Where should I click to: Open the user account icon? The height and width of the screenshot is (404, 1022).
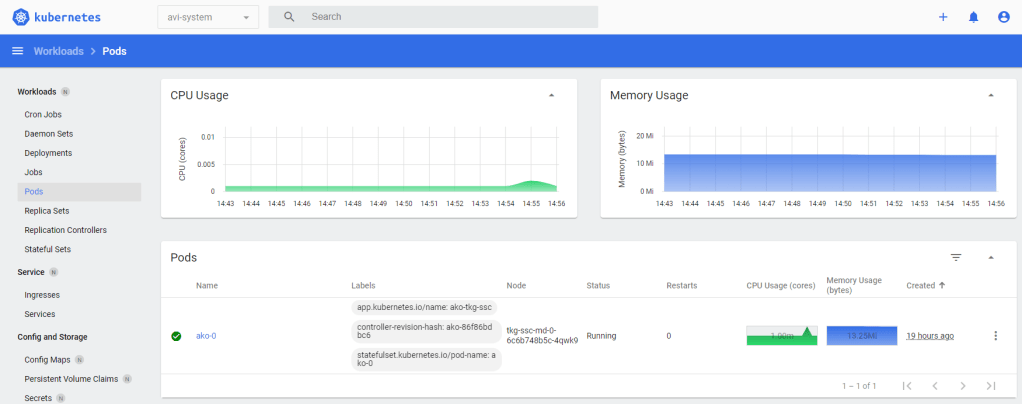click(x=1003, y=17)
